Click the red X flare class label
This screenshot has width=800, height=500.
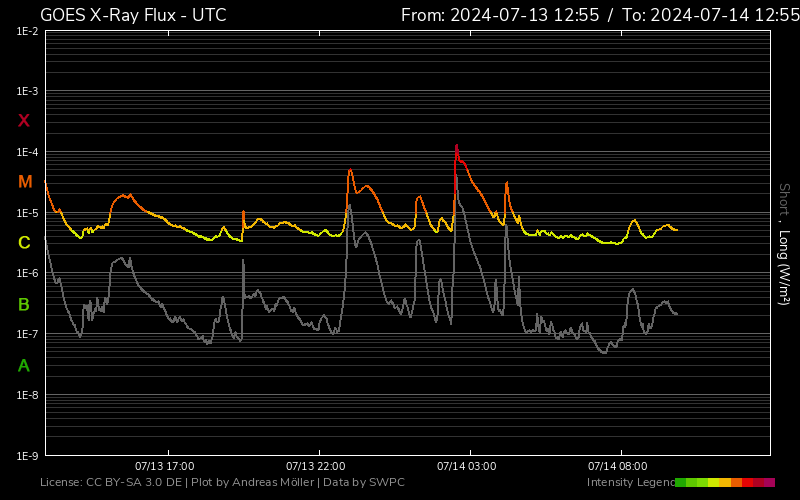point(24,121)
